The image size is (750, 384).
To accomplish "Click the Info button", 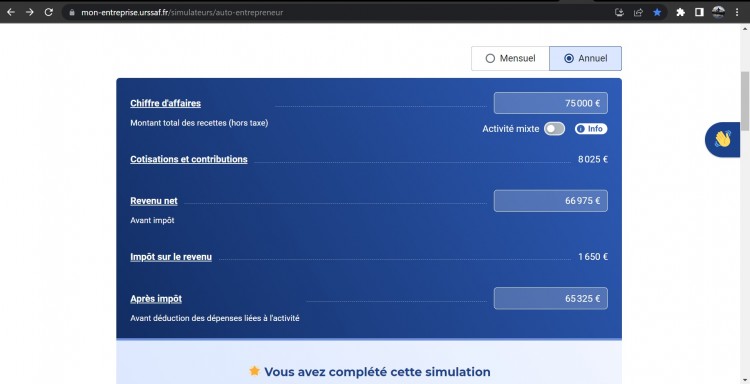I will (591, 129).
